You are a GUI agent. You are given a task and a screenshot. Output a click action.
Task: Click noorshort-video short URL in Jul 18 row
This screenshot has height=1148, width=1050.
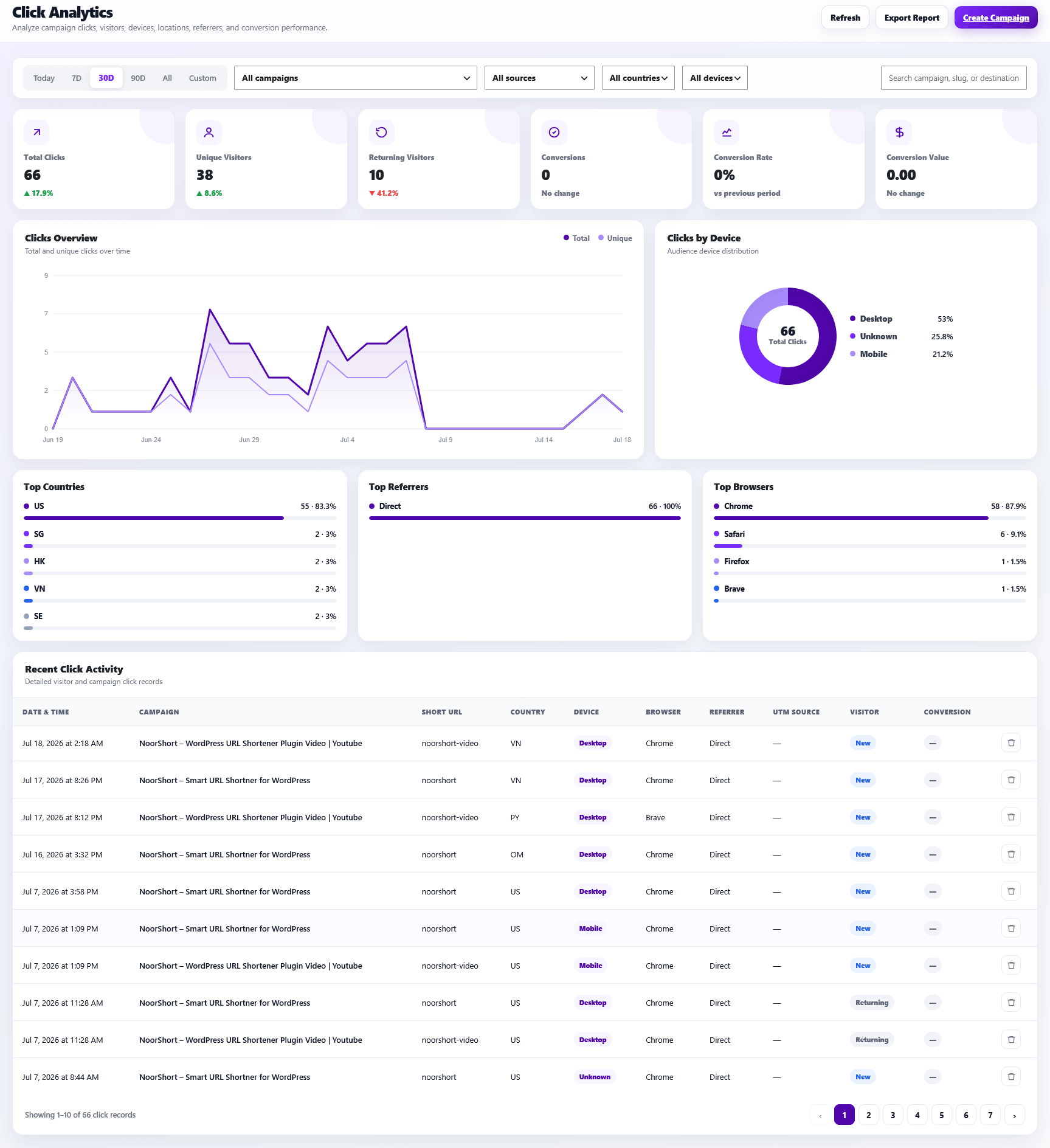450,743
